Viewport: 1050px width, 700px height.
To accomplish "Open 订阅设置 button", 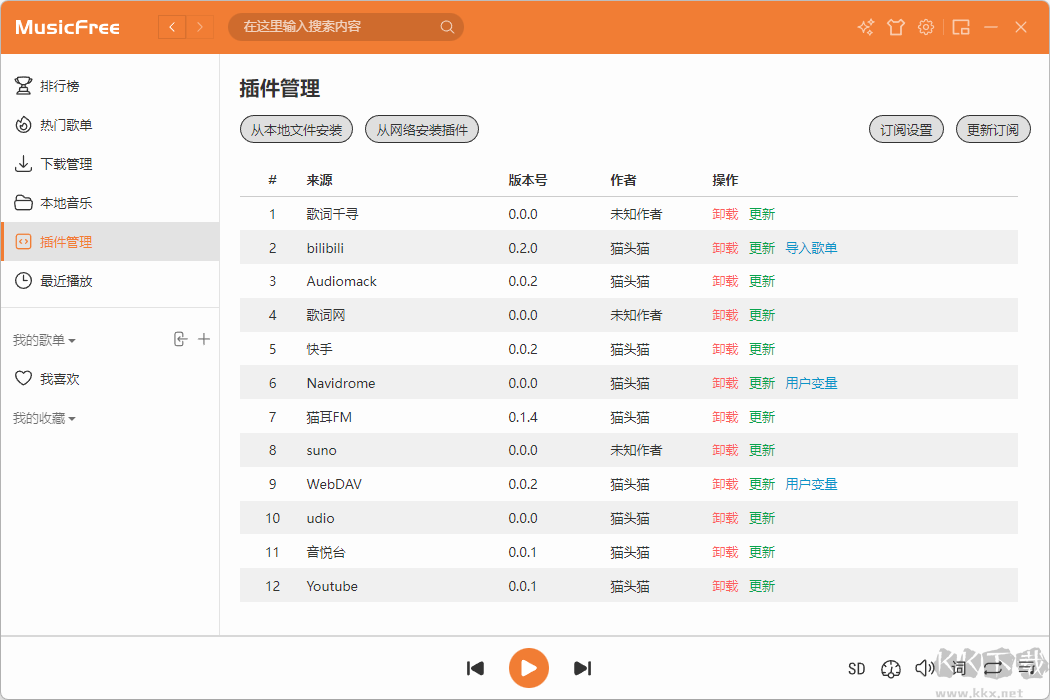I will coord(906,129).
